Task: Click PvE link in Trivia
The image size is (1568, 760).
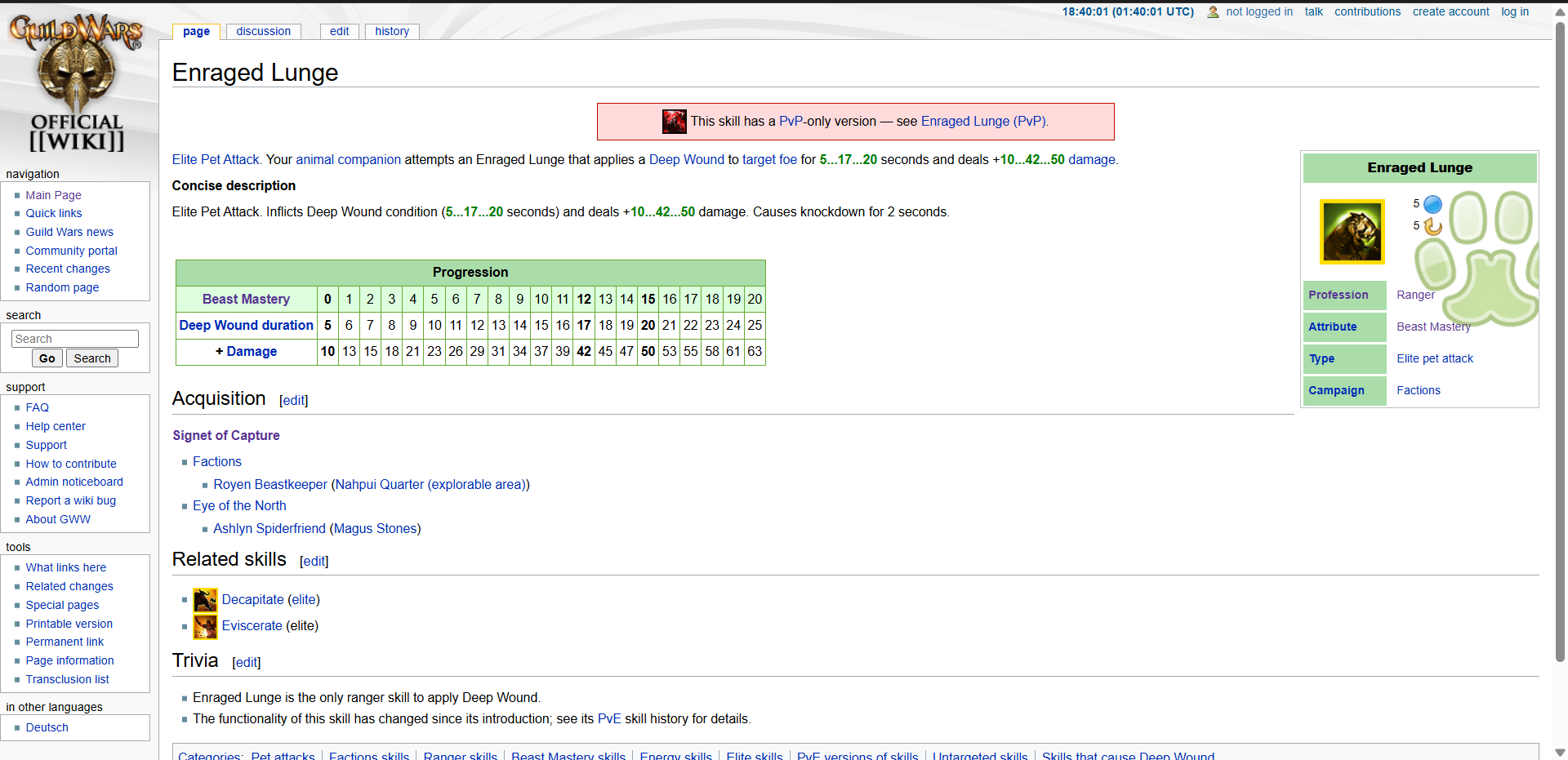Action: pos(609,719)
